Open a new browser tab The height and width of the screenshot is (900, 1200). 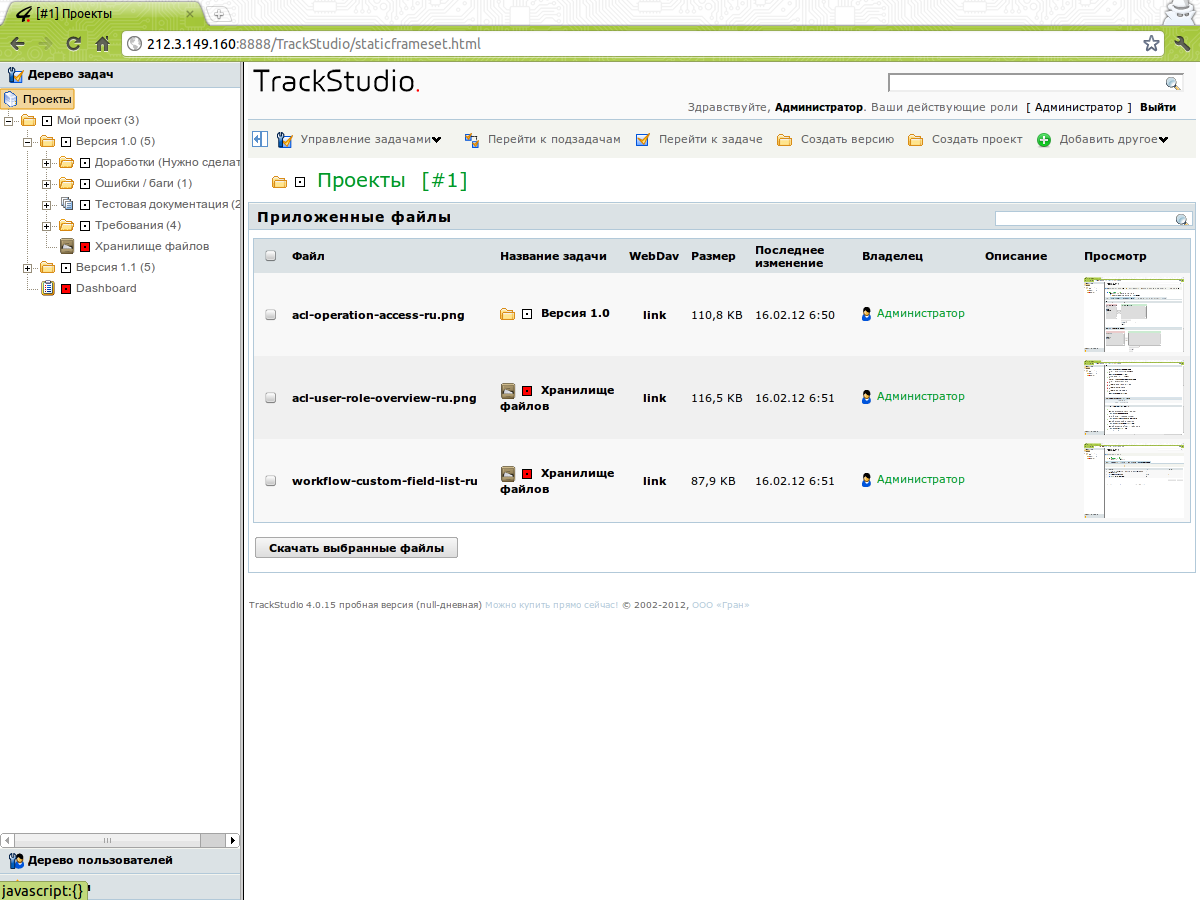219,14
